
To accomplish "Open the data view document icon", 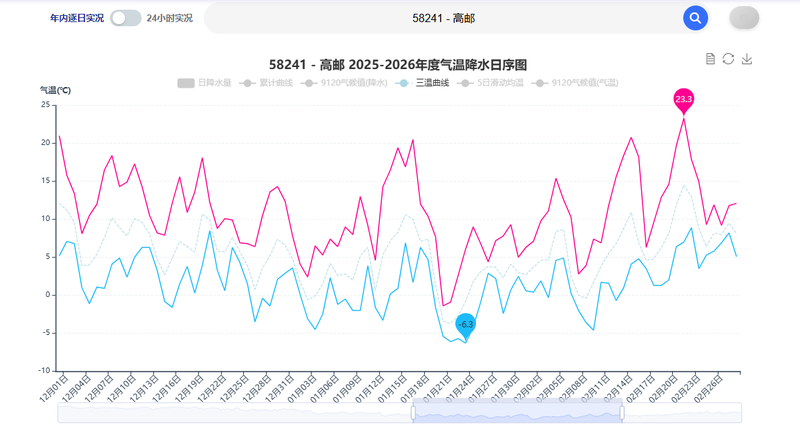I will click(x=710, y=59).
